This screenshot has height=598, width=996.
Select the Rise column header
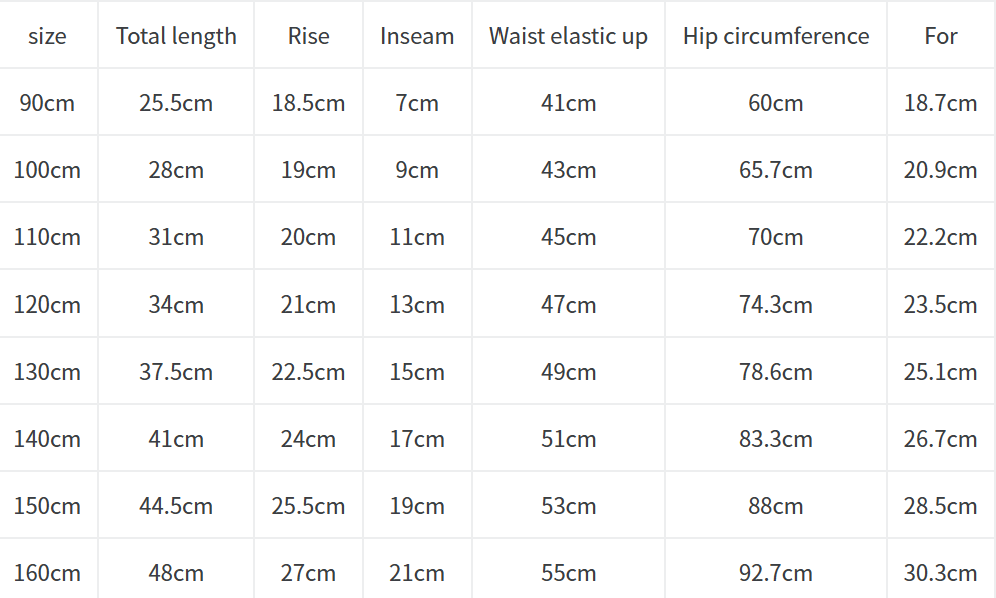(308, 36)
